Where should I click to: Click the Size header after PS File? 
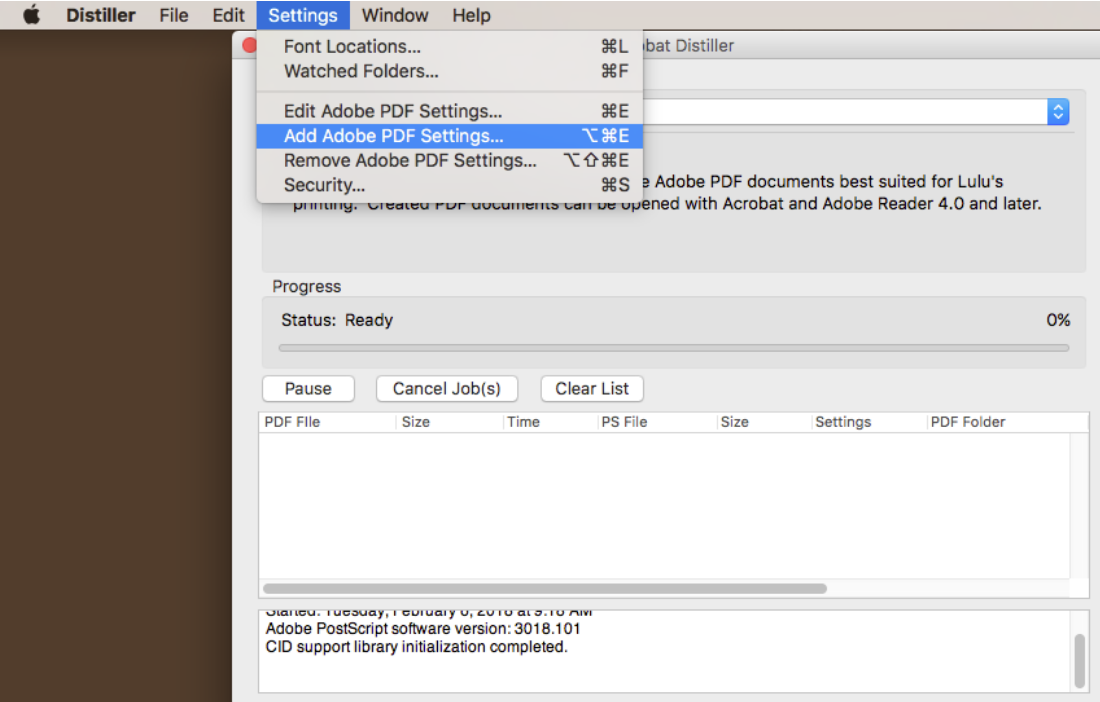click(x=764, y=422)
